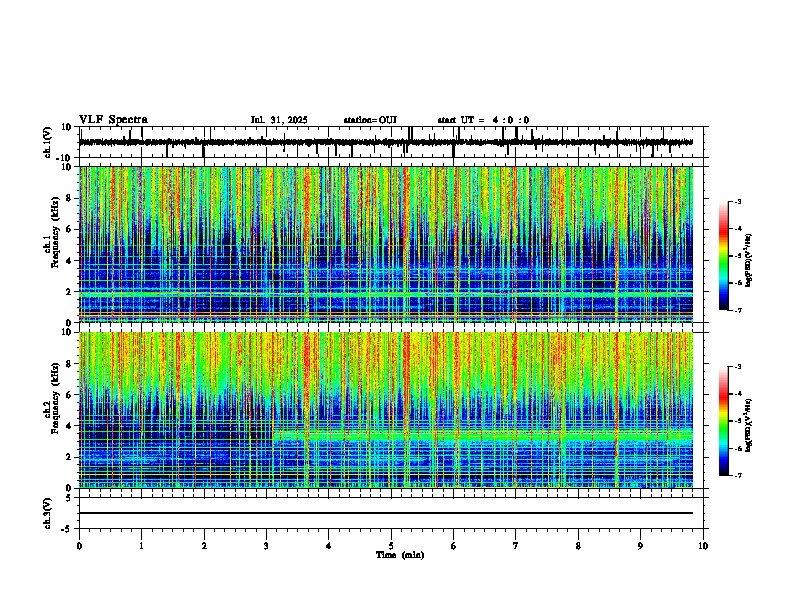Click the ch.1(V) waveform axis label
This screenshot has width=792, height=612.
(x=48, y=142)
